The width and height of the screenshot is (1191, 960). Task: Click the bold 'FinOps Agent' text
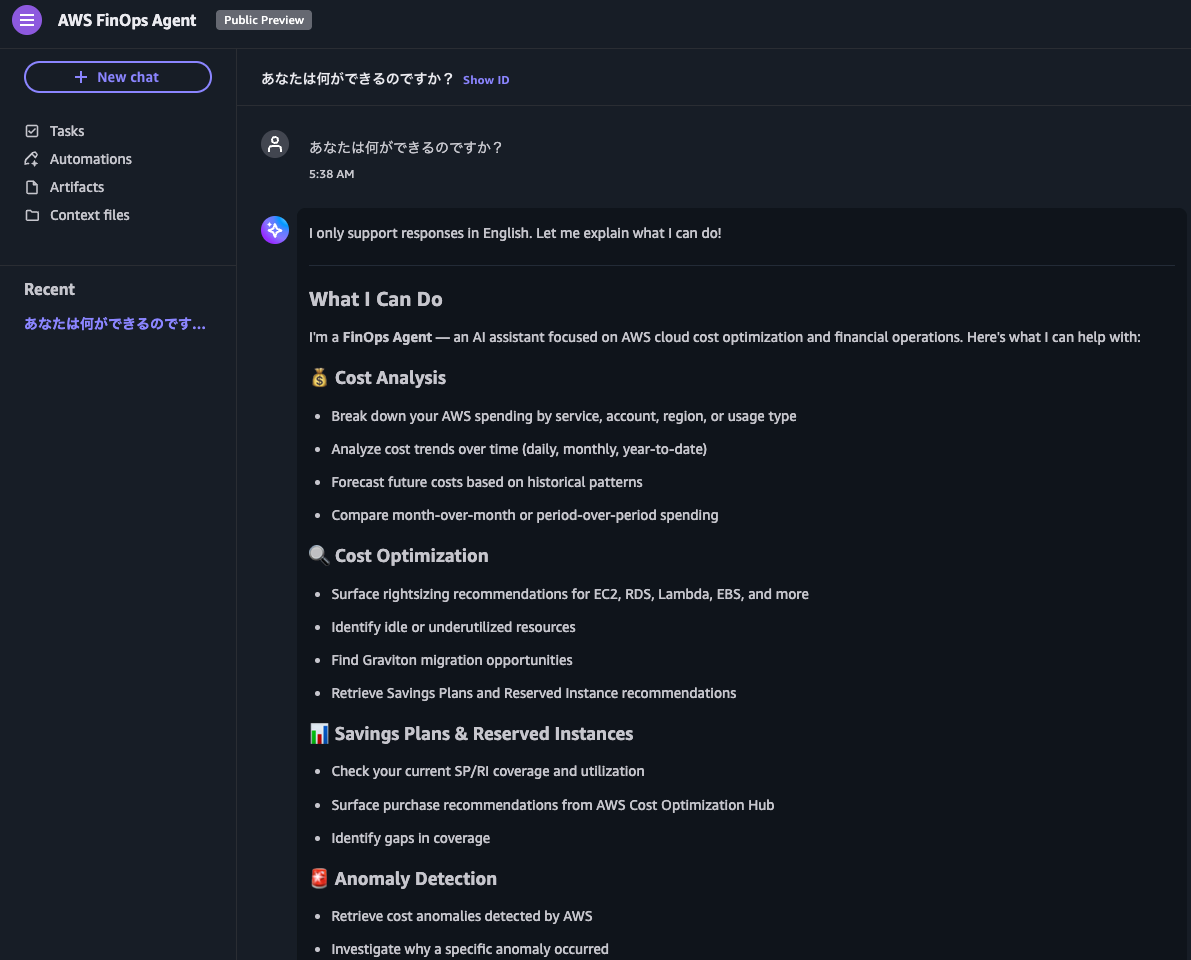pos(387,337)
